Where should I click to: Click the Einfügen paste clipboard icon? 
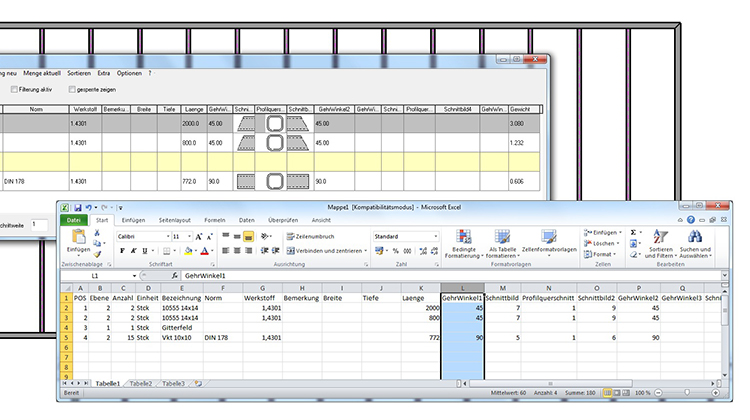(78, 237)
